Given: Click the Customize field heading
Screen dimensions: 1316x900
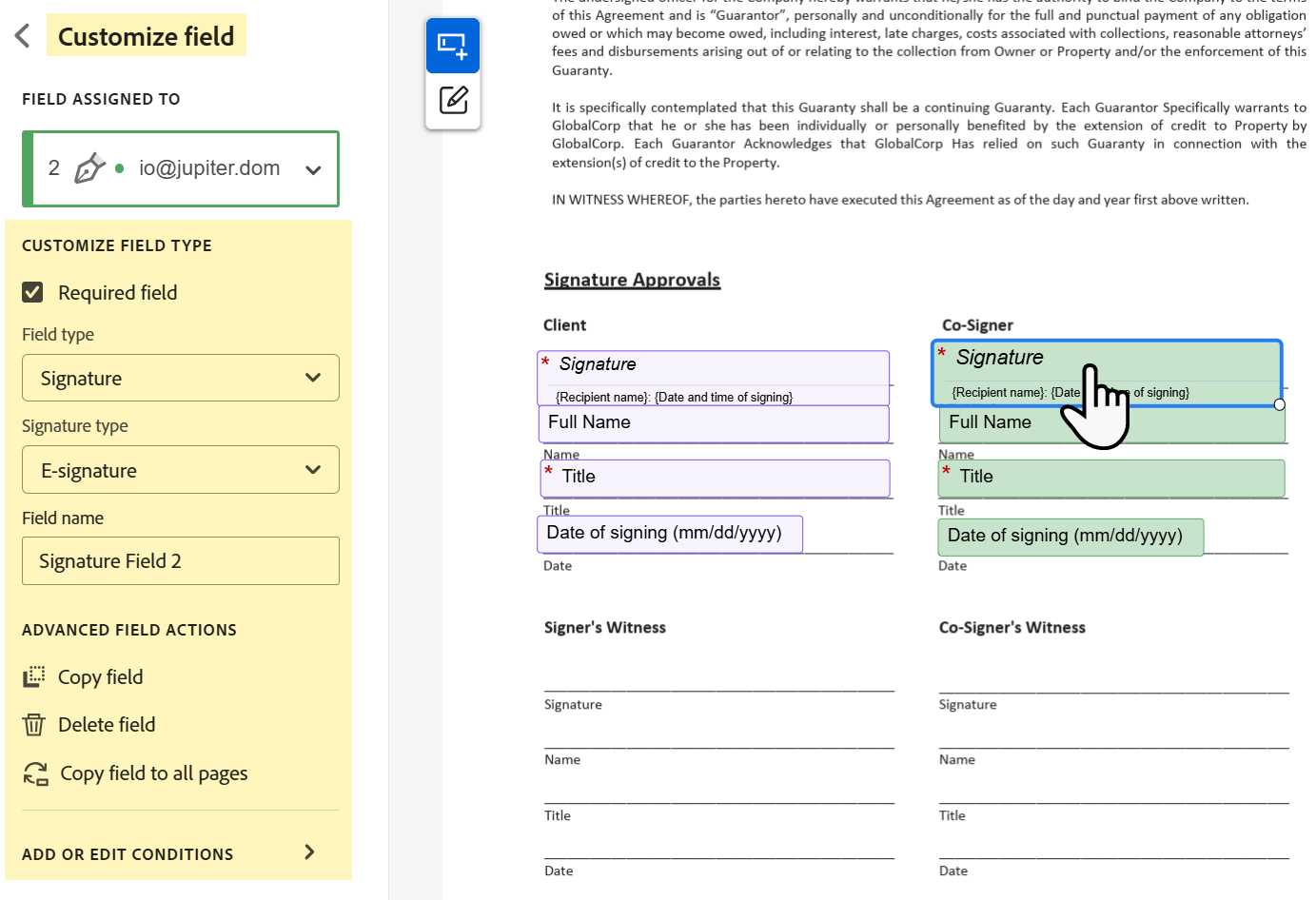Looking at the screenshot, I should pos(147,36).
